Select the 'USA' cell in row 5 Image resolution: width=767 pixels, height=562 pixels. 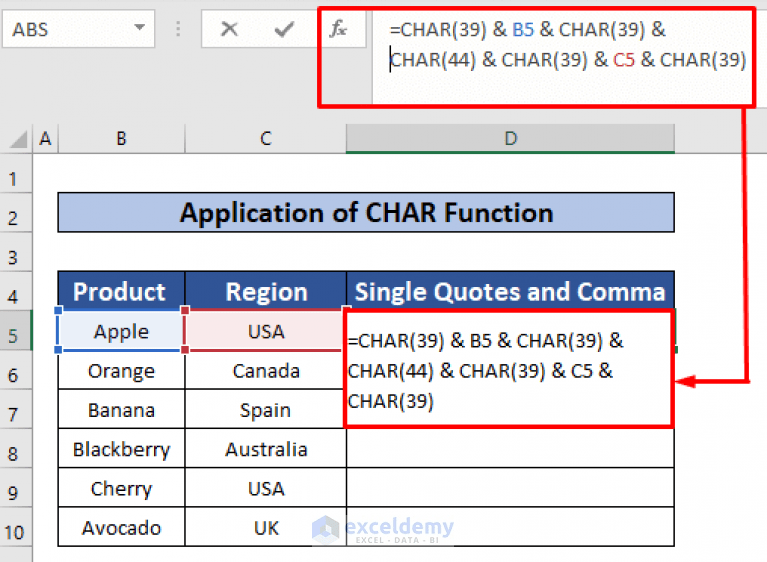(266, 331)
